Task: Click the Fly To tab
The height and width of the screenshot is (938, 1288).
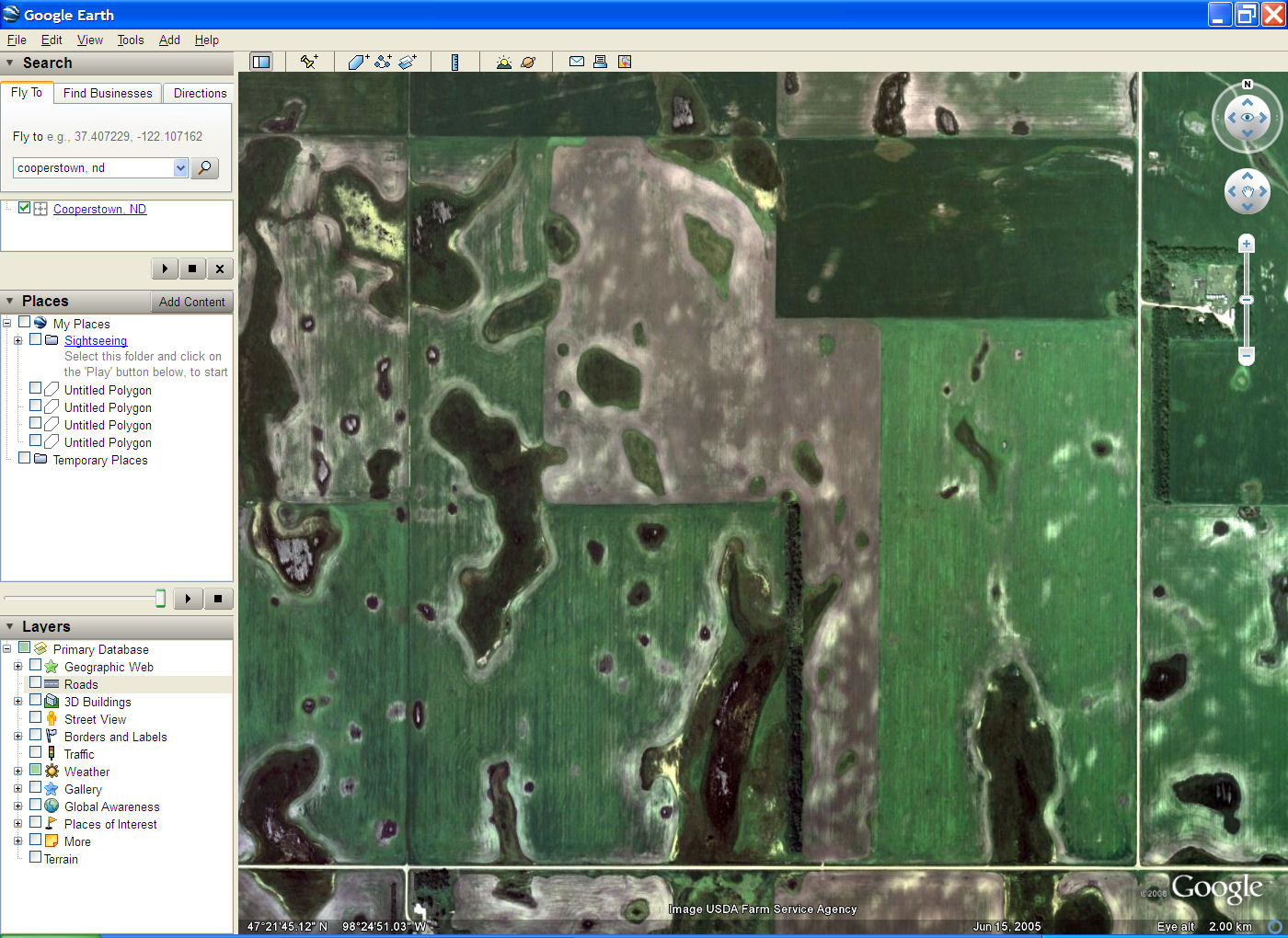Action: tap(27, 92)
